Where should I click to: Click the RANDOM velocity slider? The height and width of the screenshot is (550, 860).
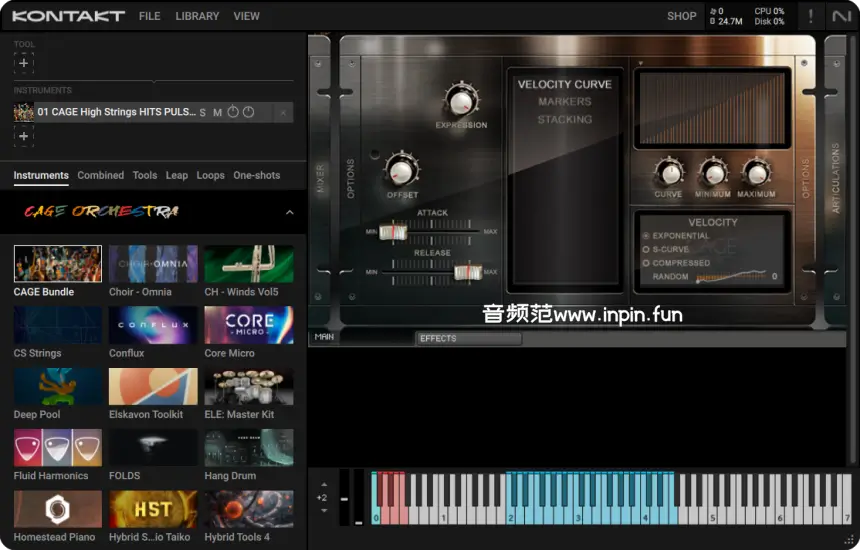point(731,277)
